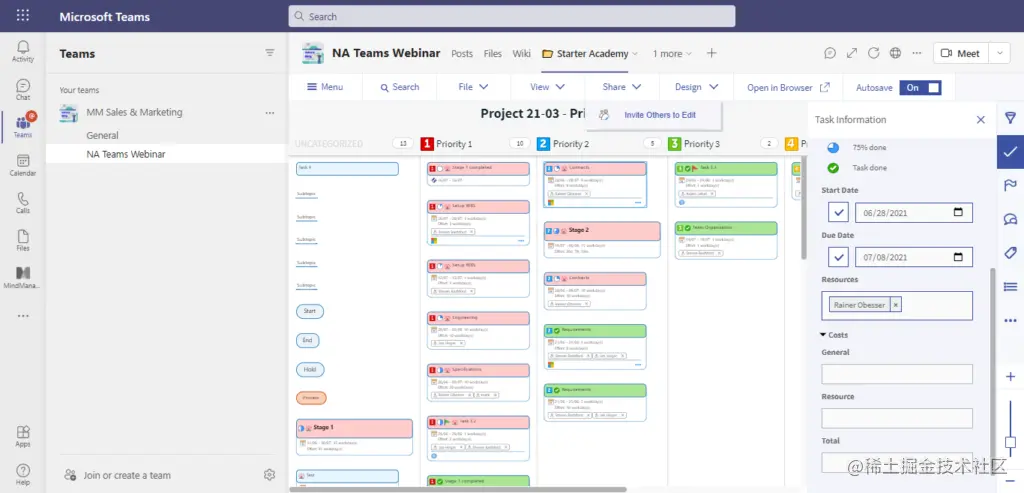Zoom in with the plus icon
1024x493 pixels.
[x=1010, y=377]
